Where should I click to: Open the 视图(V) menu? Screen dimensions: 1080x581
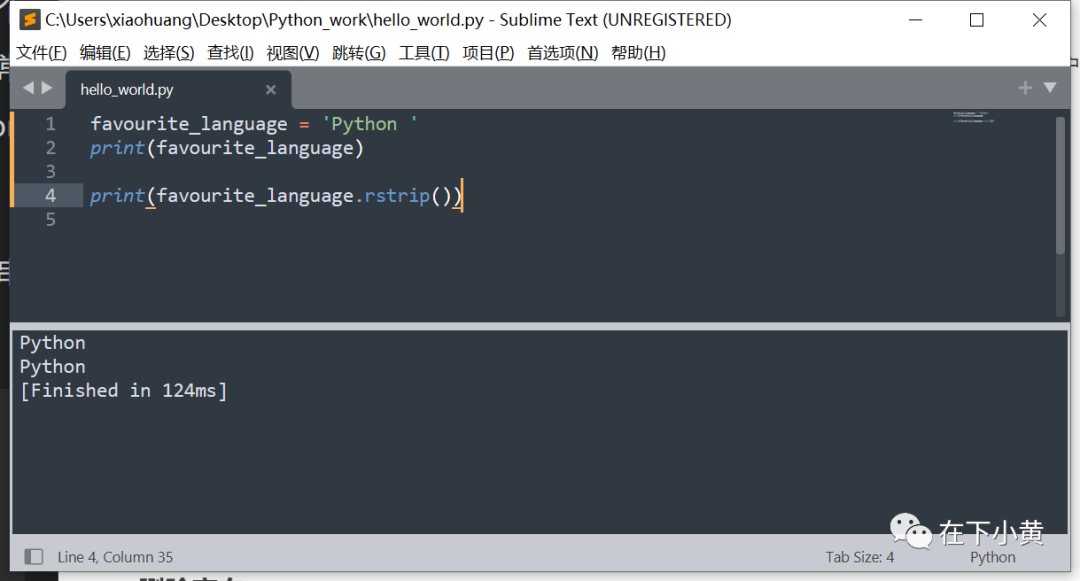(293, 53)
